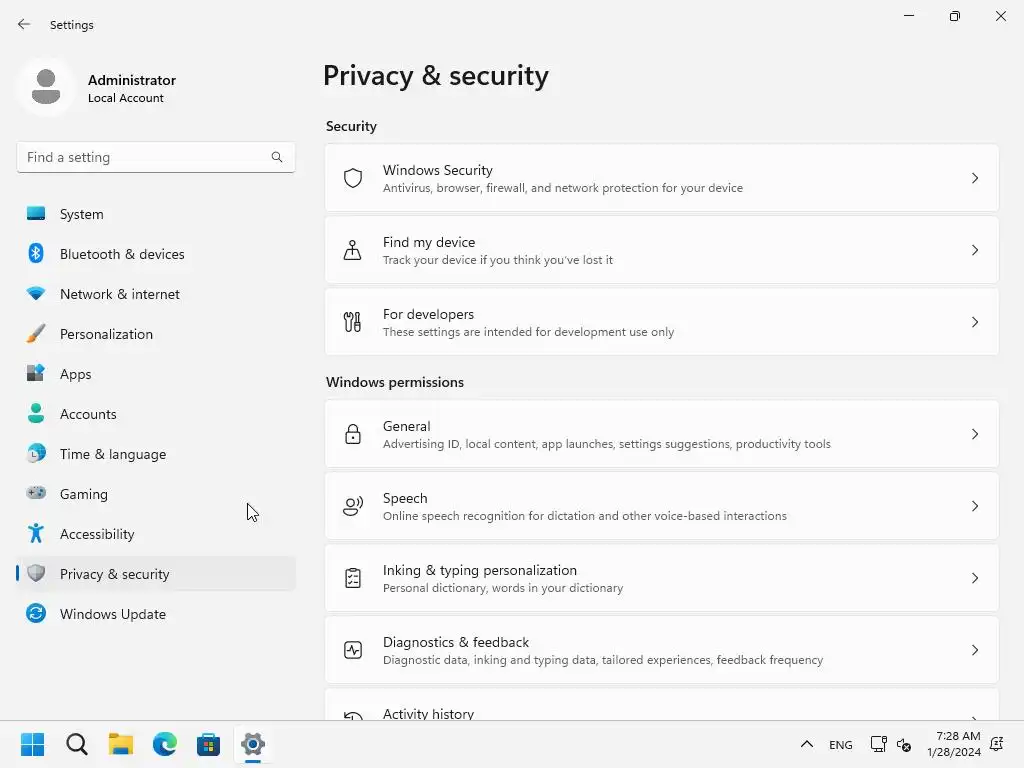Click the General lock icon

[353, 434]
